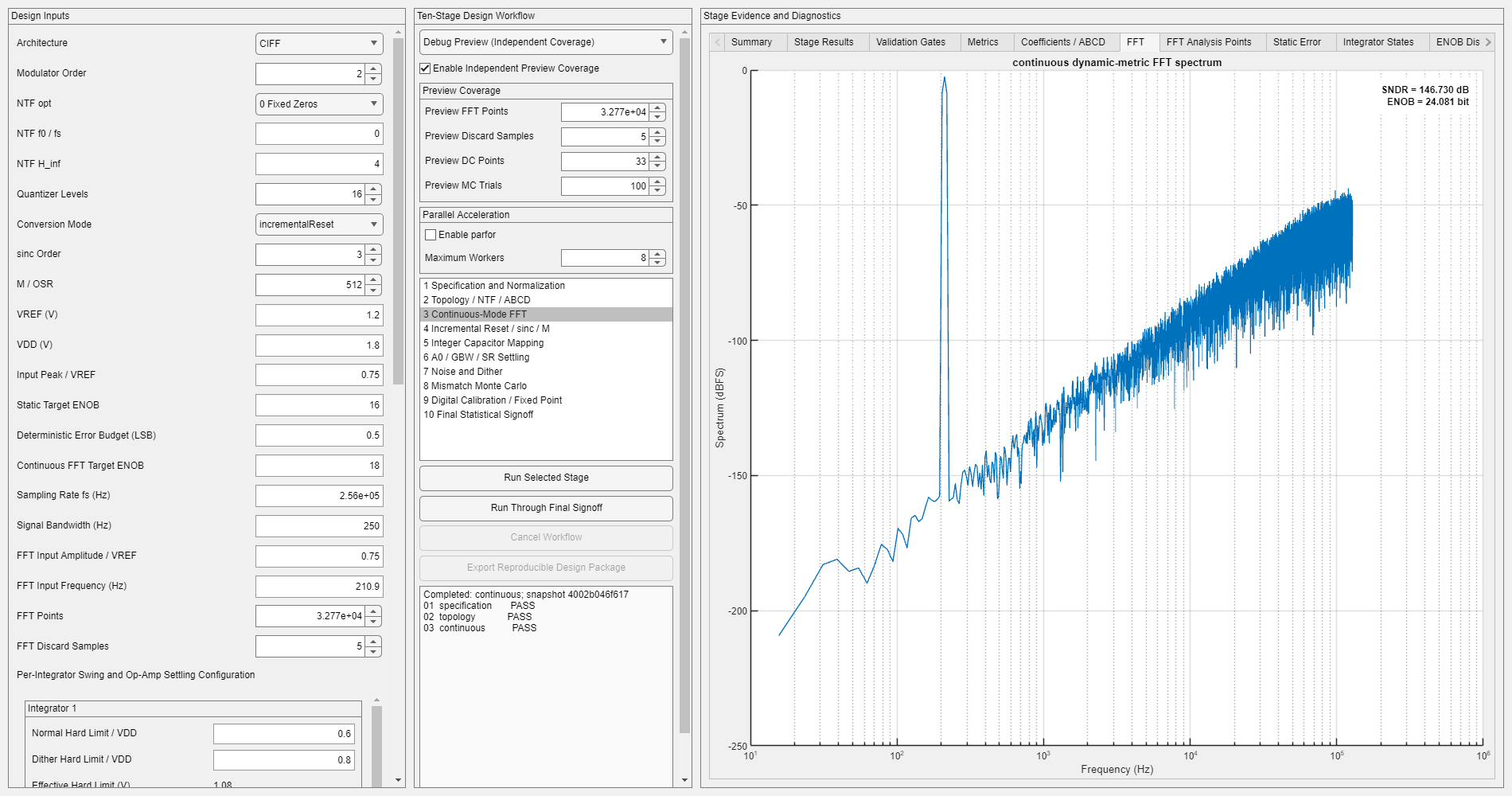Click Export Reproducible Design Package button
Viewport: 1512px width, 796px height.
[x=546, y=568]
